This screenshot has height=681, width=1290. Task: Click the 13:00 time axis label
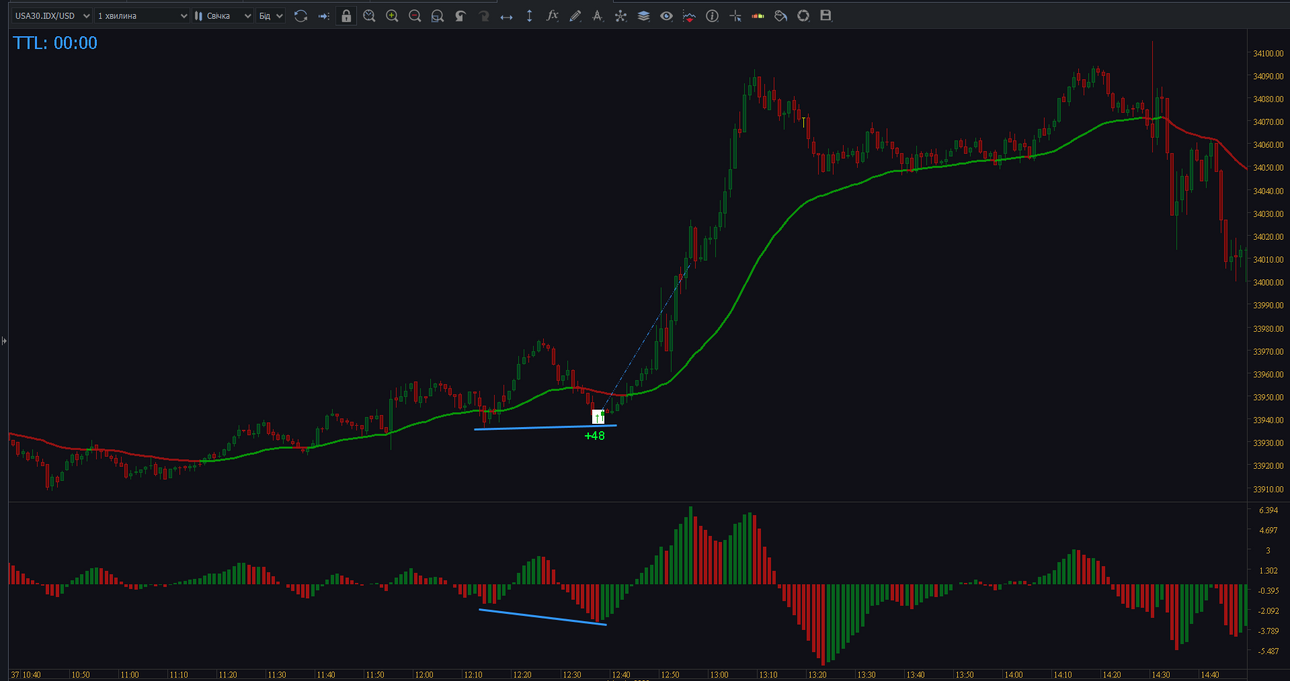tap(719, 675)
